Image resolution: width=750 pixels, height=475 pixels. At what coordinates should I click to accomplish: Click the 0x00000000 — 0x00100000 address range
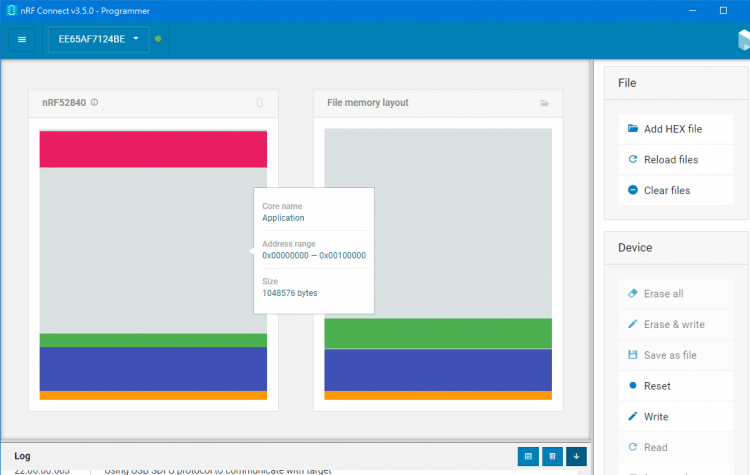click(314, 255)
